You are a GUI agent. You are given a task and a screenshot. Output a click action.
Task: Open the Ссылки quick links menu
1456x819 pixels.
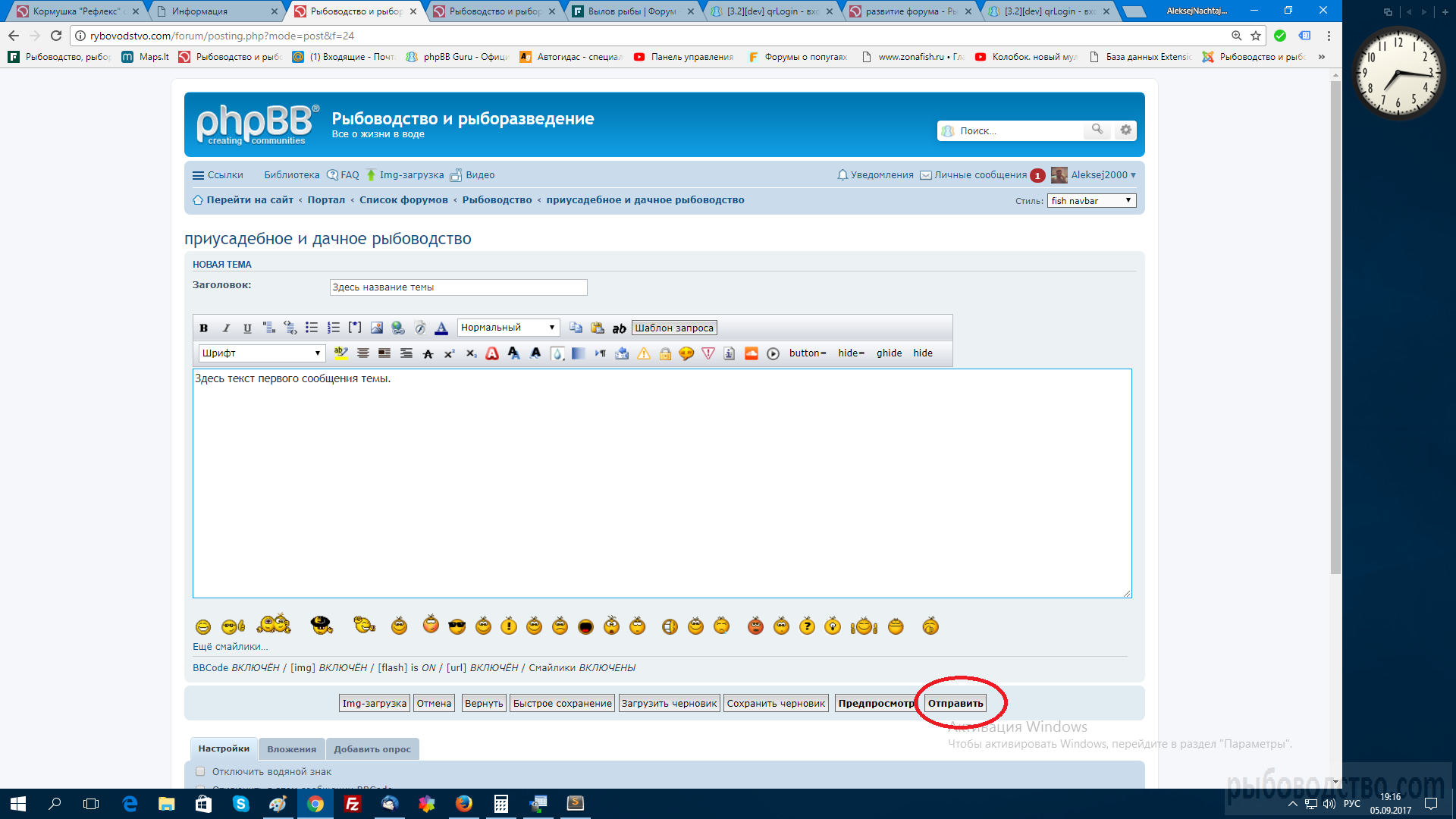(x=218, y=175)
